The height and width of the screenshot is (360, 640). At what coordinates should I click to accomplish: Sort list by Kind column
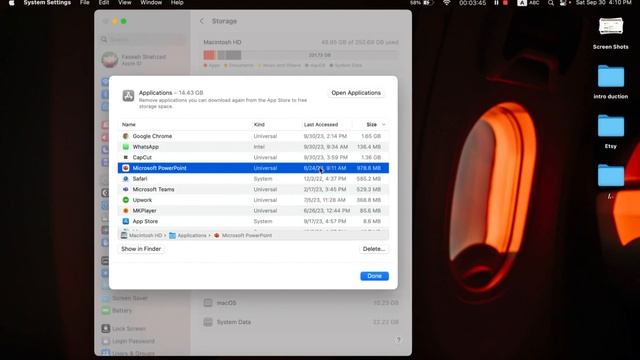259,124
